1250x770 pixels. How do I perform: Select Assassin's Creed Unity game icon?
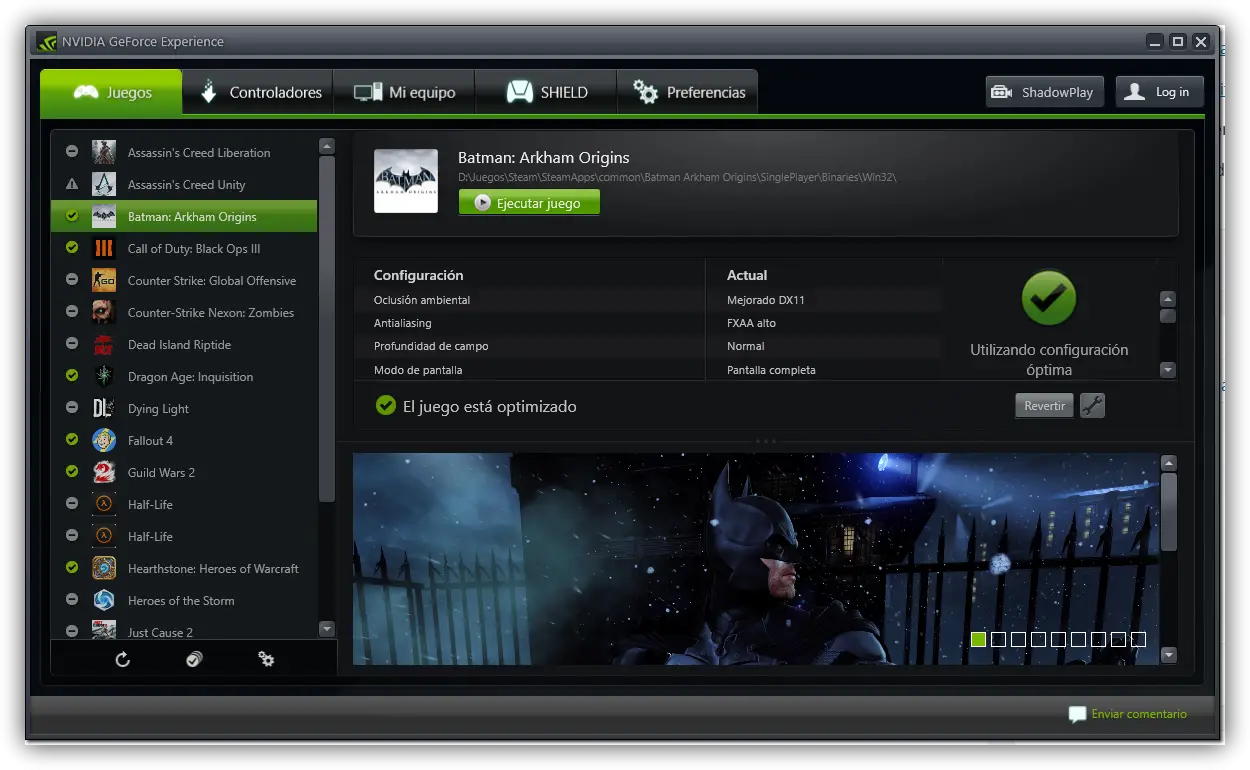104,184
